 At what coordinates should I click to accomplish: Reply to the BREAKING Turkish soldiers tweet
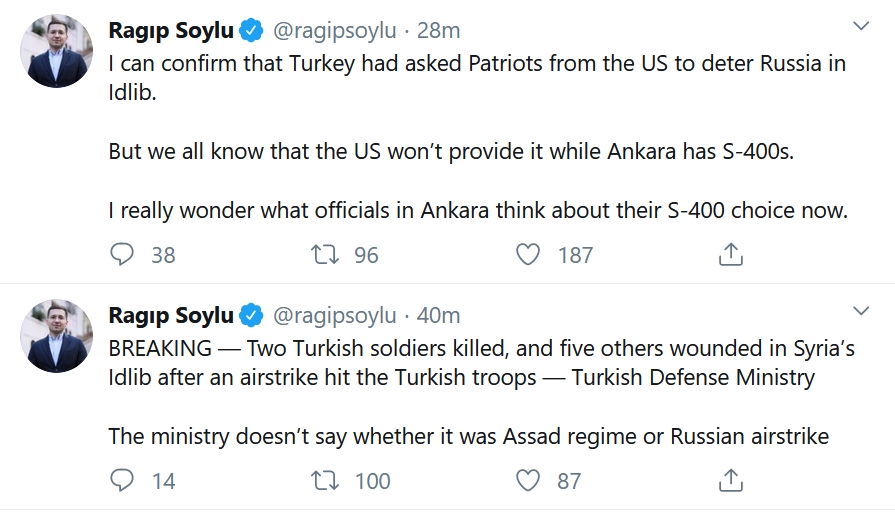pos(122,481)
